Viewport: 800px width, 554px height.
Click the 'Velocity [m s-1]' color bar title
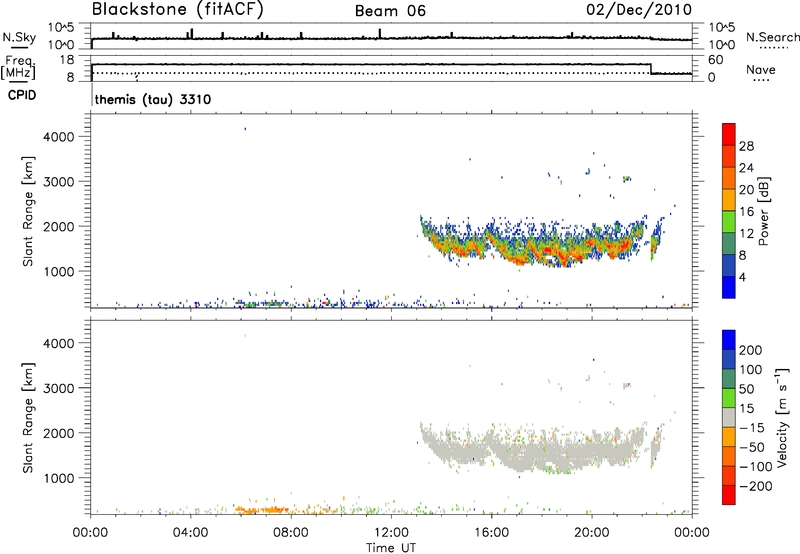click(x=782, y=417)
